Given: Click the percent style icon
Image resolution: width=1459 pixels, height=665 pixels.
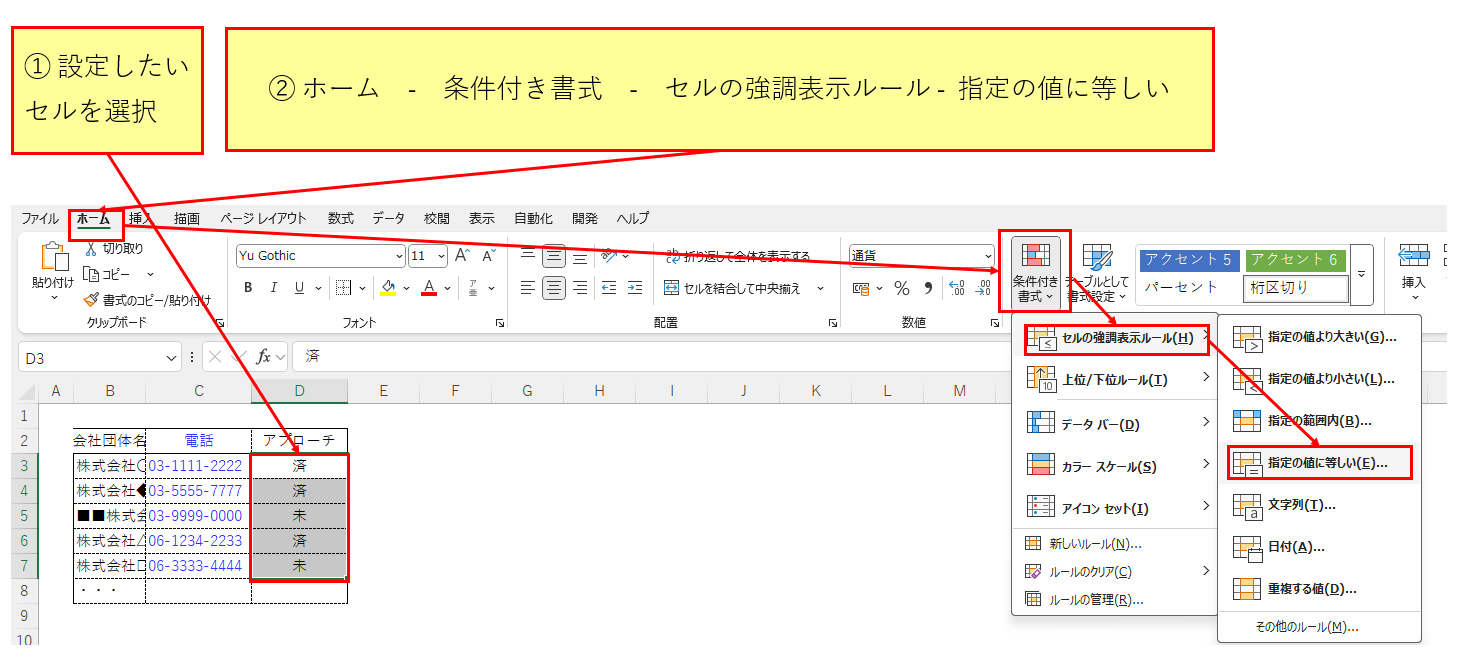Looking at the screenshot, I should tap(901, 288).
